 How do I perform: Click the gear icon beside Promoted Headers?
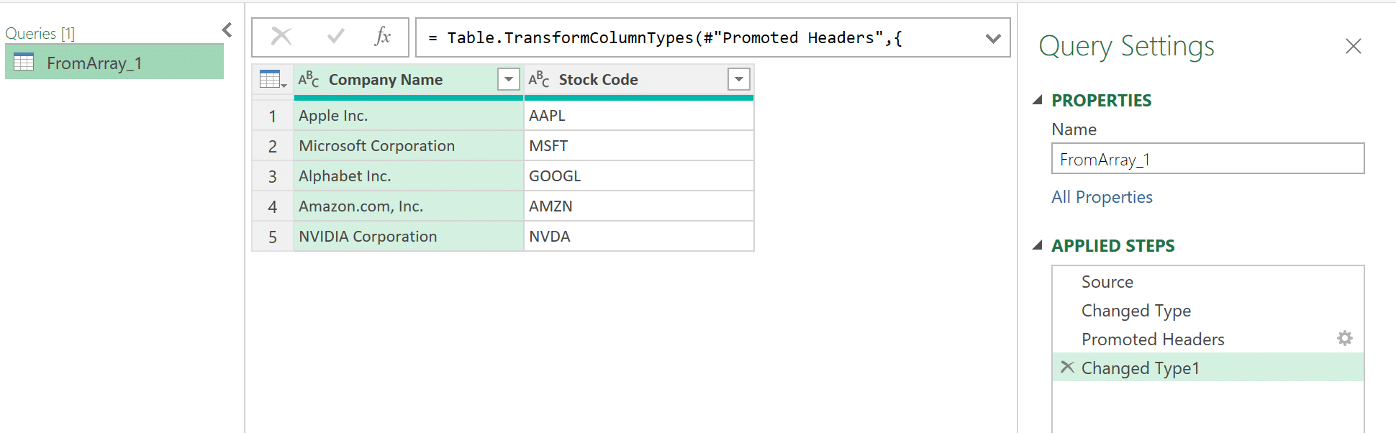point(1345,339)
